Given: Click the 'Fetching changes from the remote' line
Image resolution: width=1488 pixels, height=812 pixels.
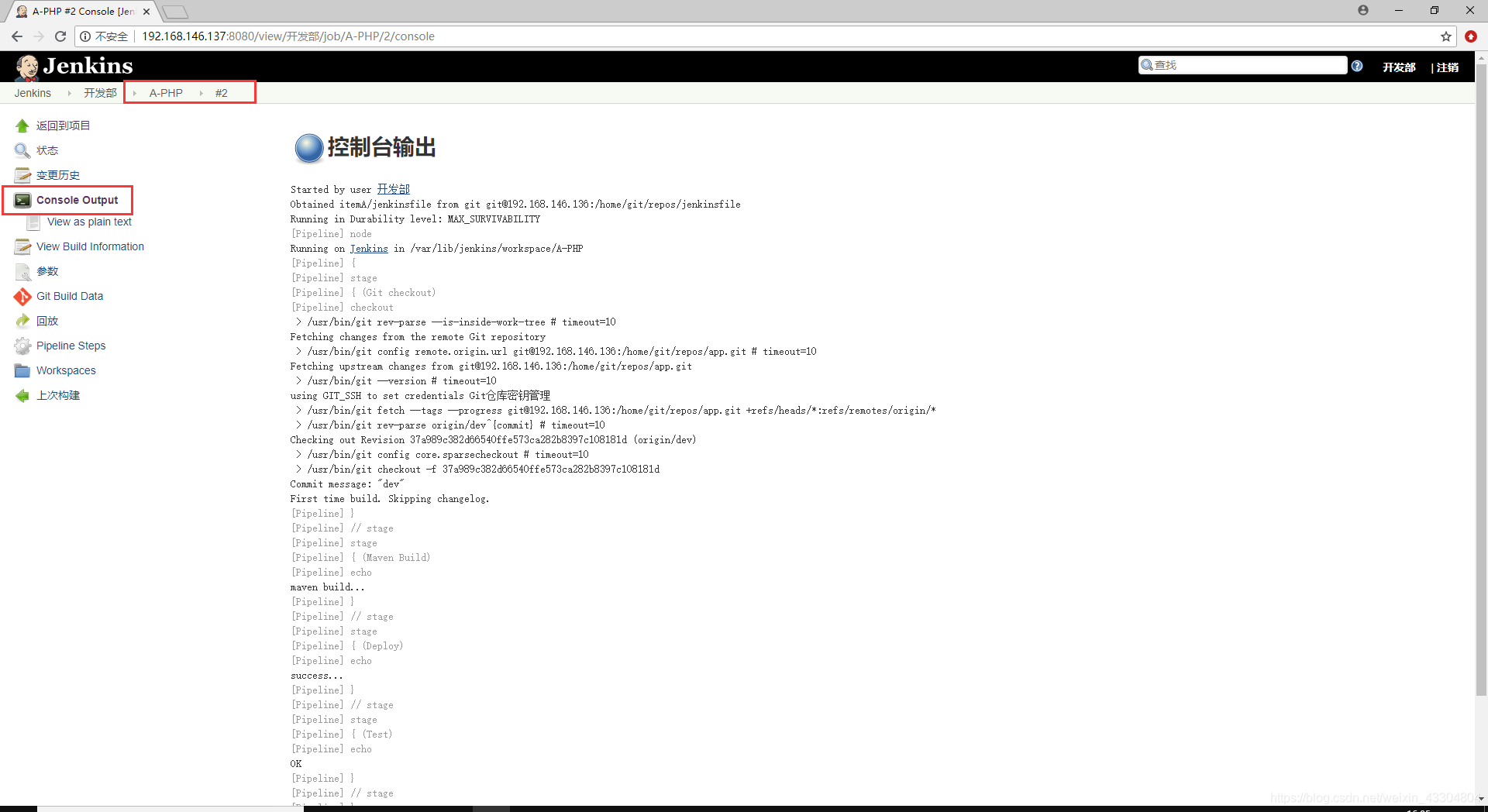Looking at the screenshot, I should point(418,337).
